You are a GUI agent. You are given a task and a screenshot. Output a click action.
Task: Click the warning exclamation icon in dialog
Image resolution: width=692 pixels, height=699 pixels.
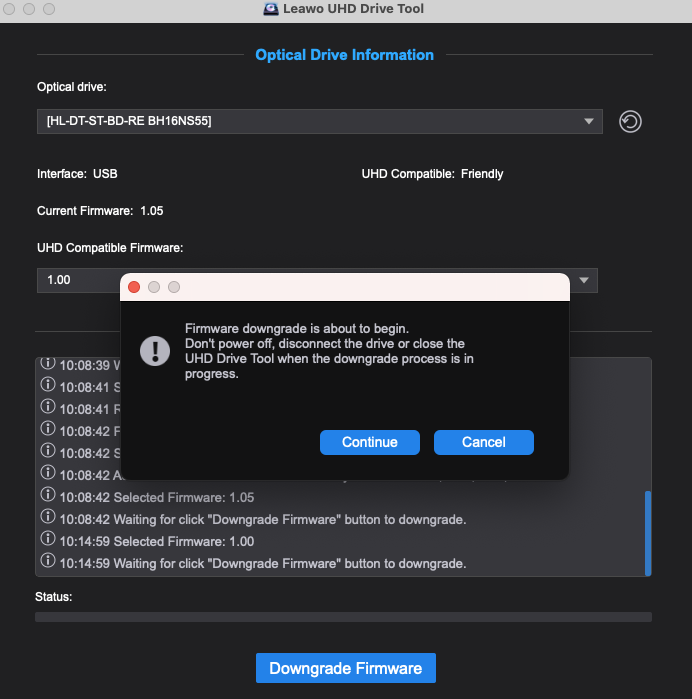pyautogui.click(x=154, y=350)
